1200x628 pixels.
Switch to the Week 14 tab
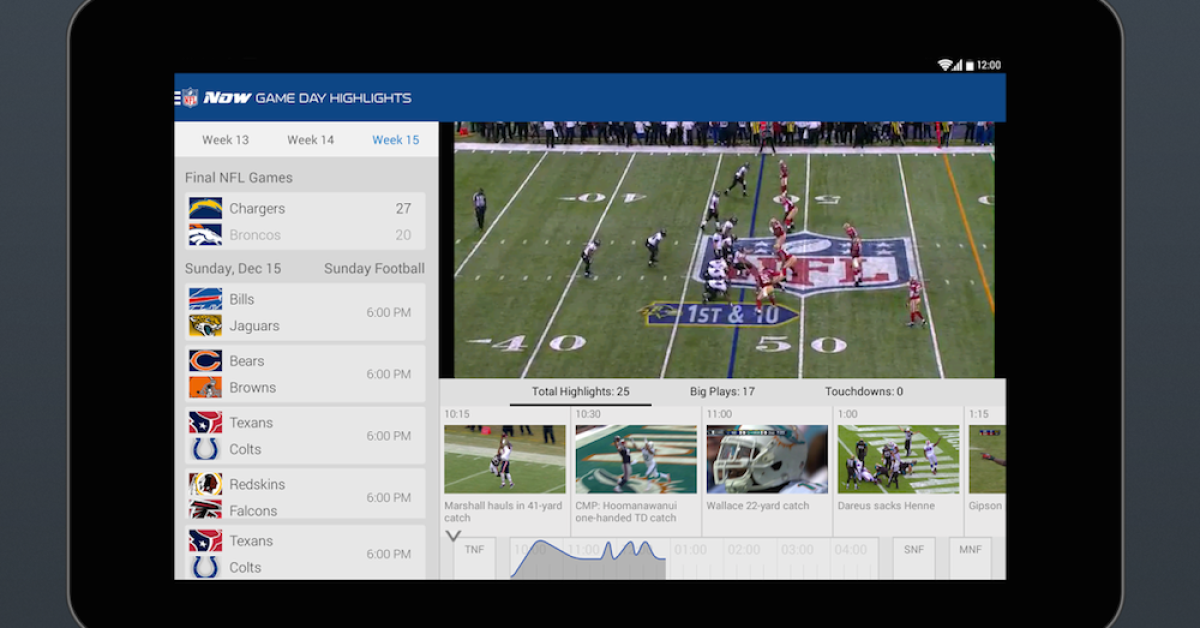[x=311, y=140]
